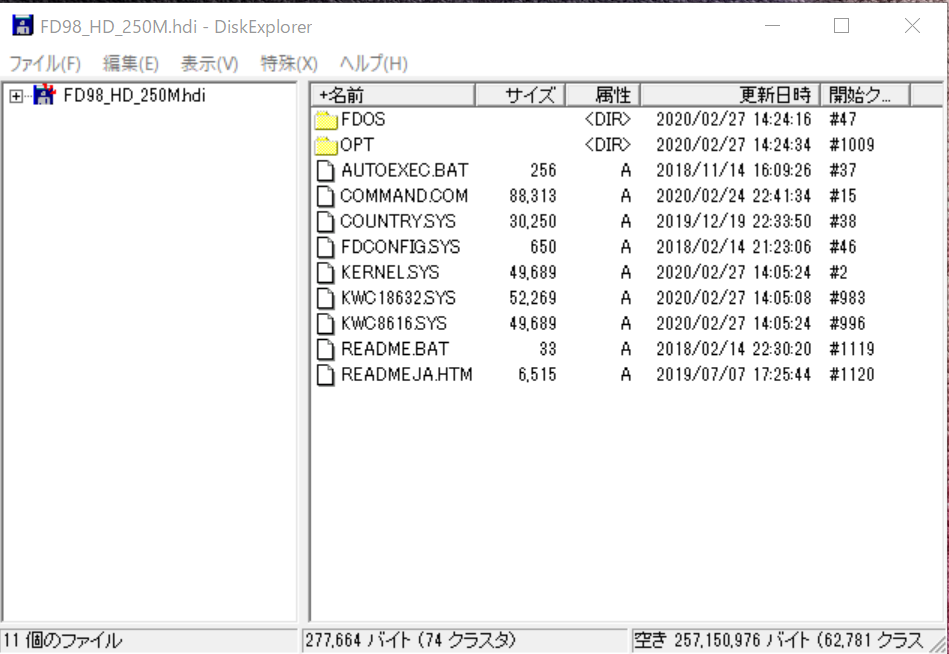Open the 編集(E) menu
949x654 pixels.
tap(131, 64)
